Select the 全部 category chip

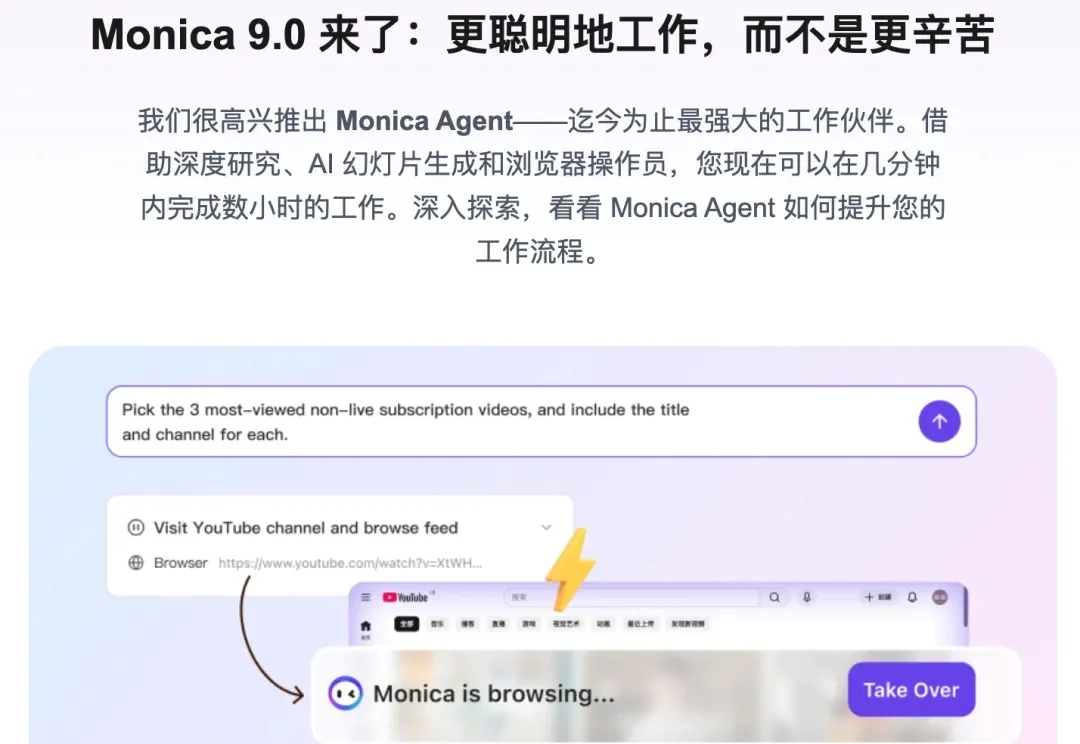click(x=407, y=624)
